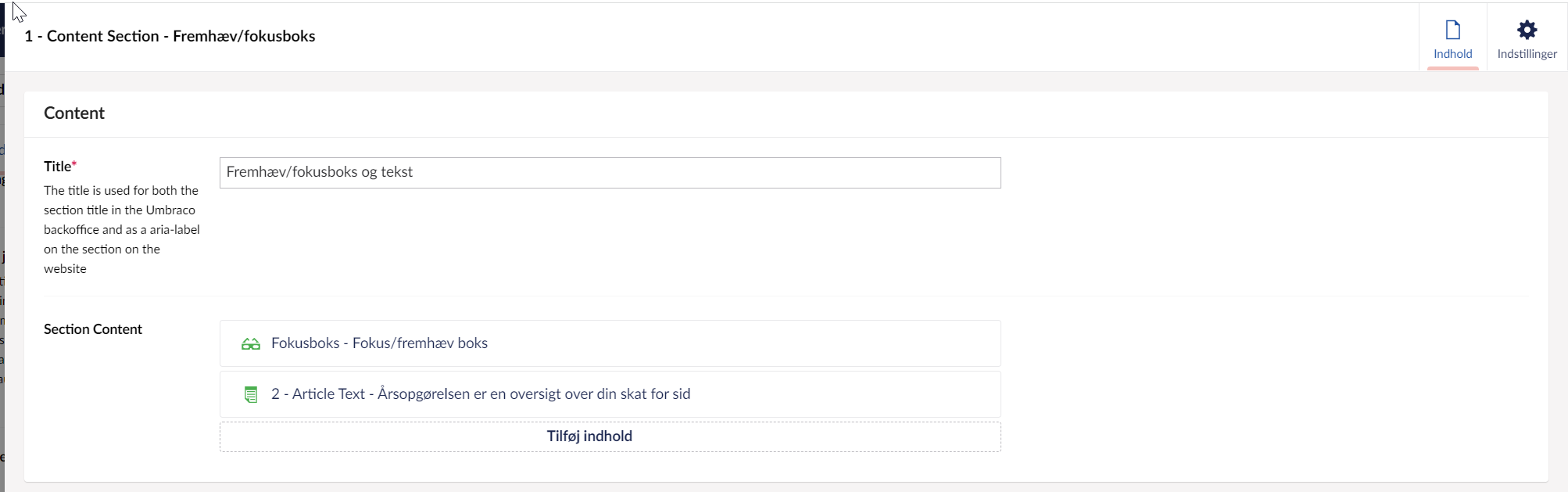
Task: Click the pink underline beneath Indhold tab
Action: coord(1452,68)
